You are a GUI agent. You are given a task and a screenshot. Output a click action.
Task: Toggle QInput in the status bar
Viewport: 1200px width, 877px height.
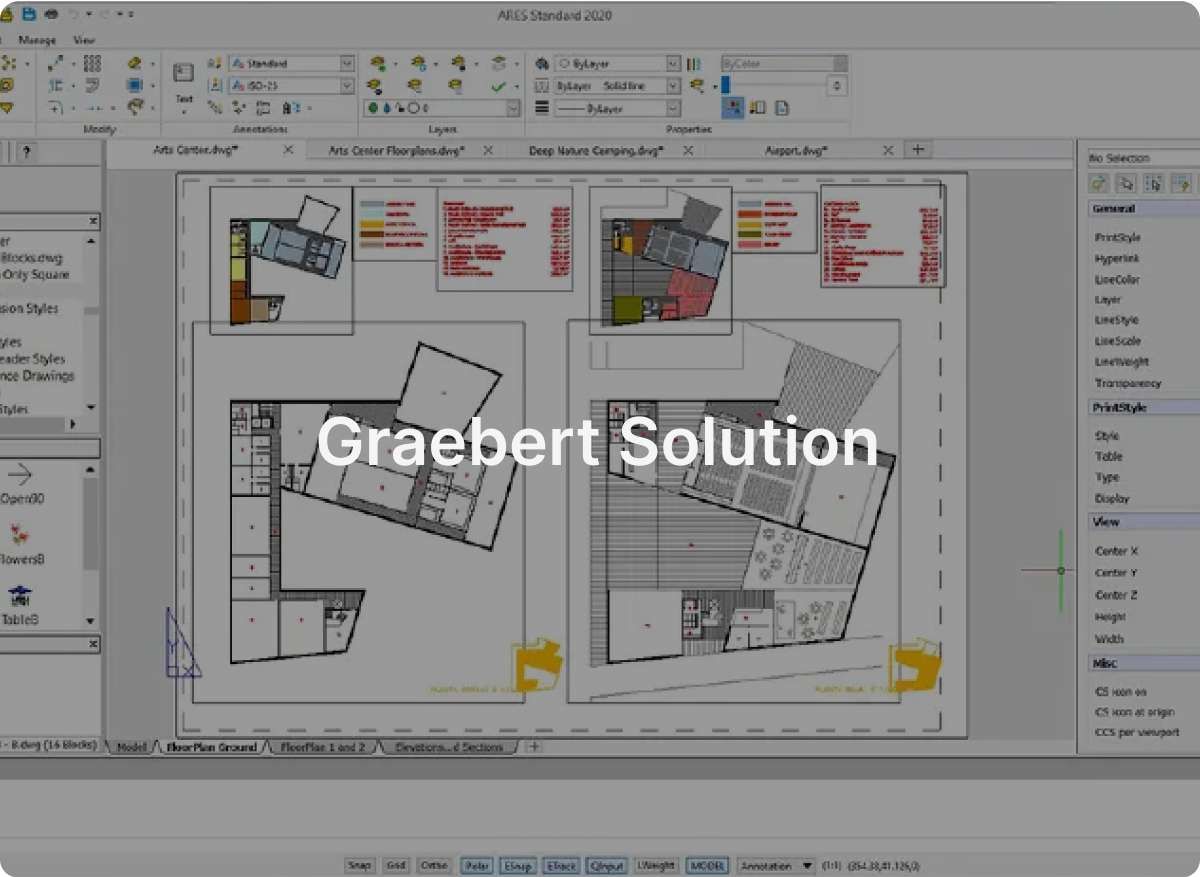tap(607, 866)
